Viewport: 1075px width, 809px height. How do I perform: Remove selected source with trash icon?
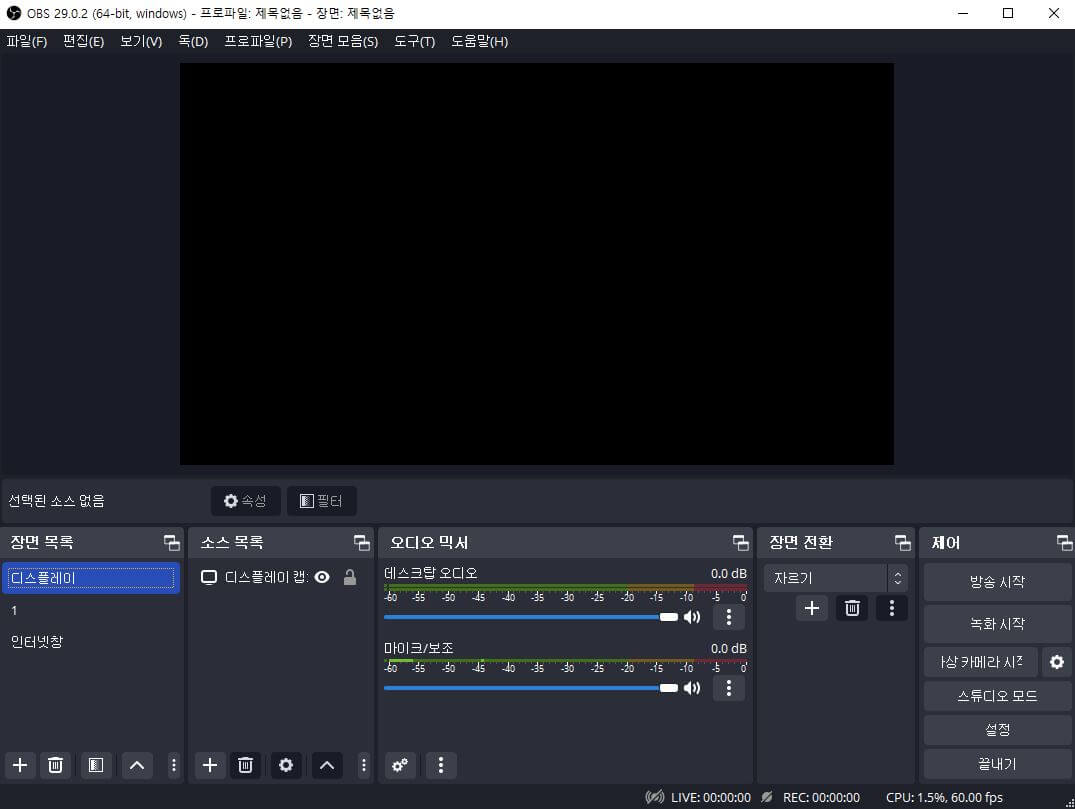(245, 765)
